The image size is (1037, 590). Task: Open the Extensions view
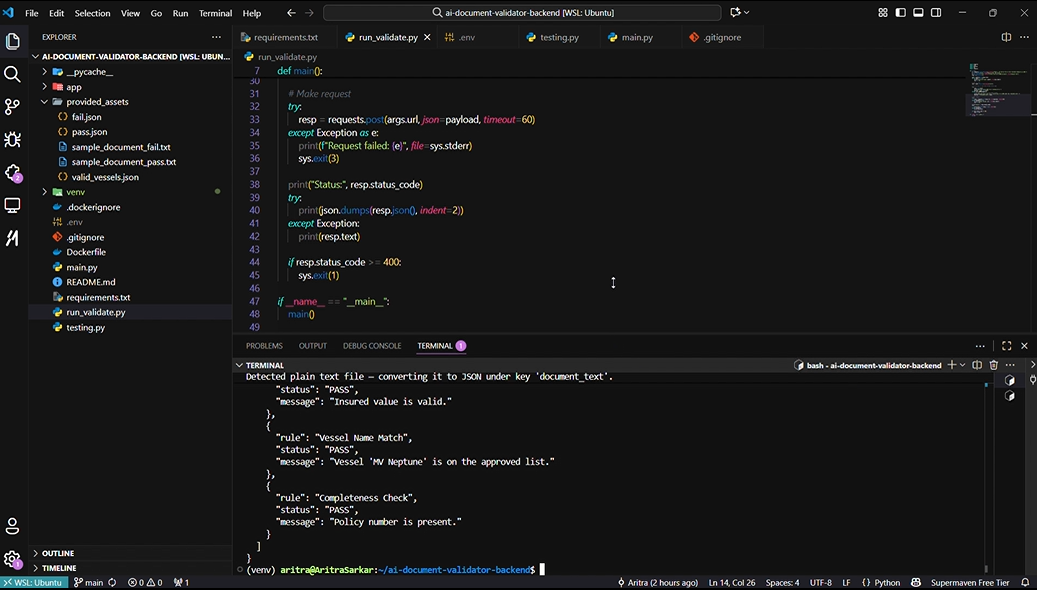pyautogui.click(x=13, y=172)
